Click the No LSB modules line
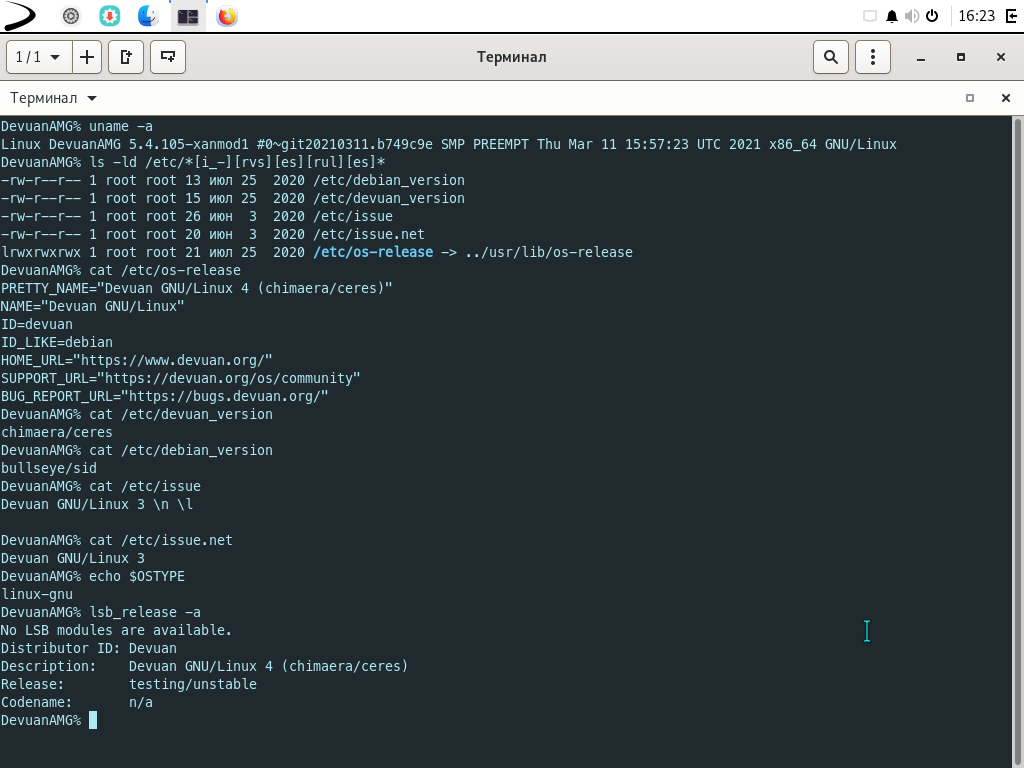 (116, 630)
